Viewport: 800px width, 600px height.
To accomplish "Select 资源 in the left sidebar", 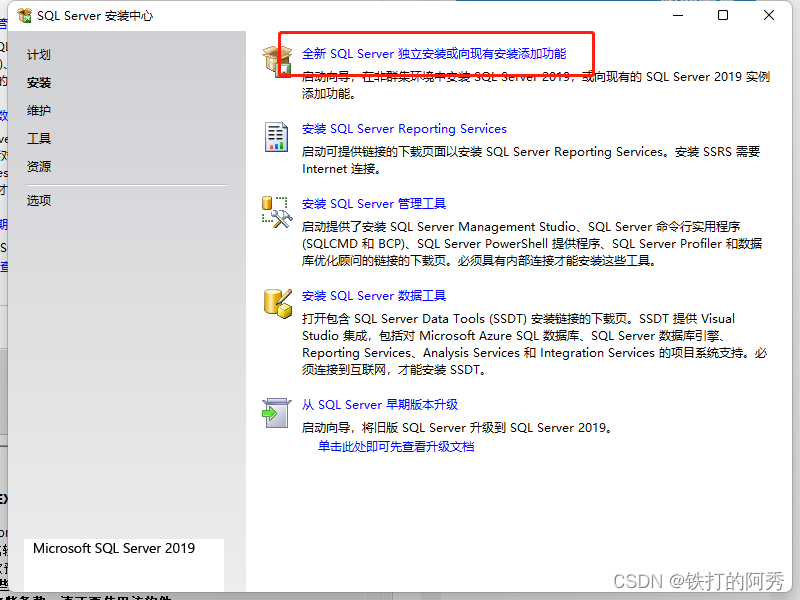I will point(39,166).
